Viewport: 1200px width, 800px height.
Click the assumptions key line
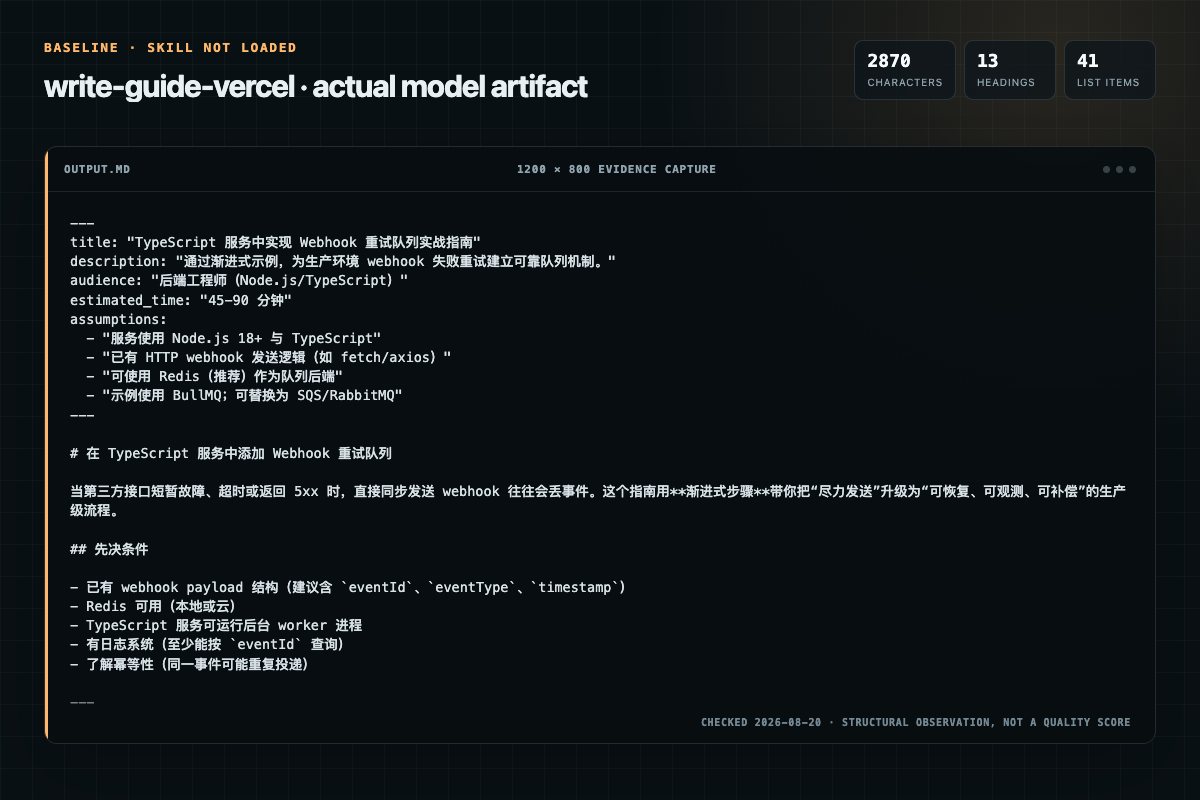click(112, 319)
